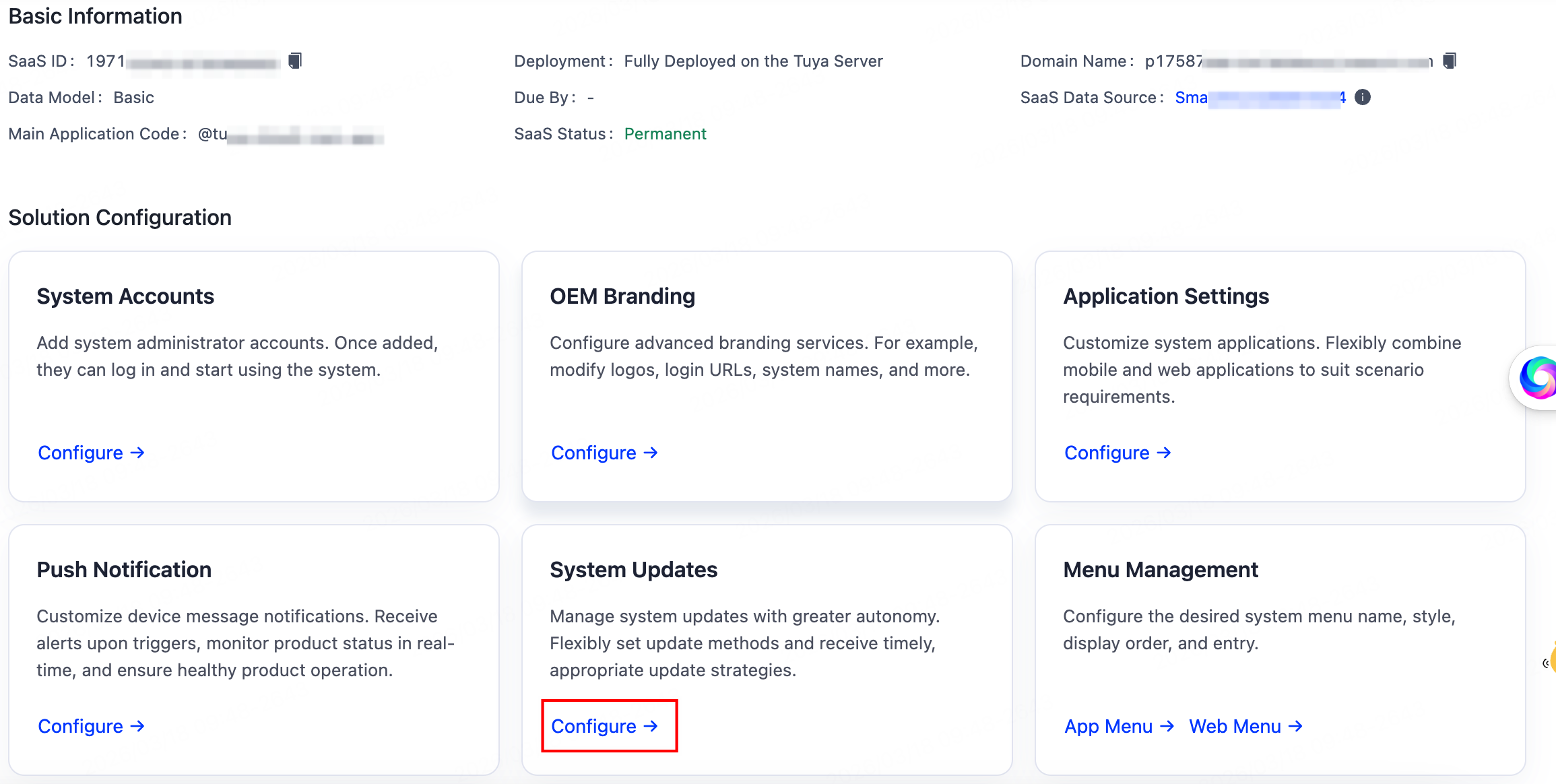Configure Push Notification

tap(81, 726)
